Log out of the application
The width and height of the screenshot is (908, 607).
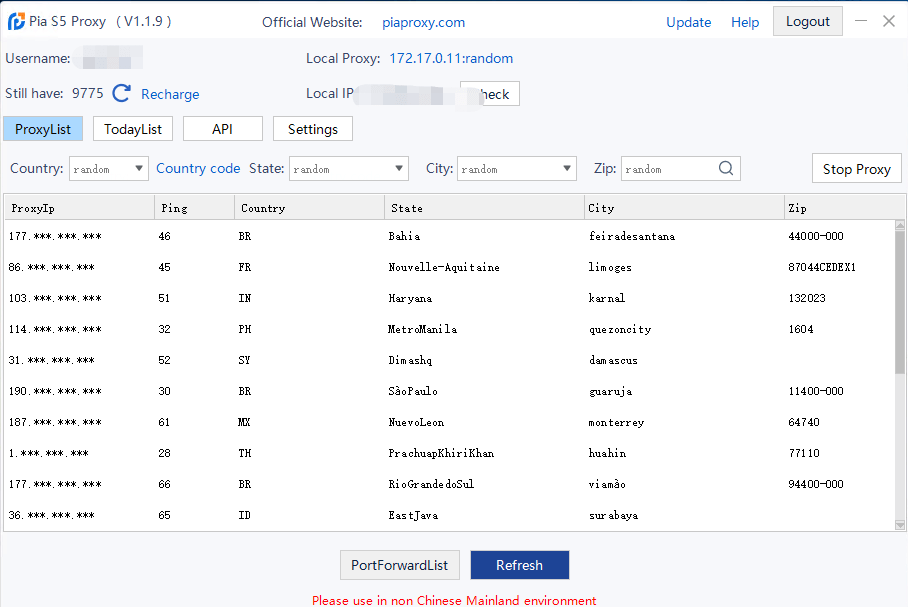point(807,20)
